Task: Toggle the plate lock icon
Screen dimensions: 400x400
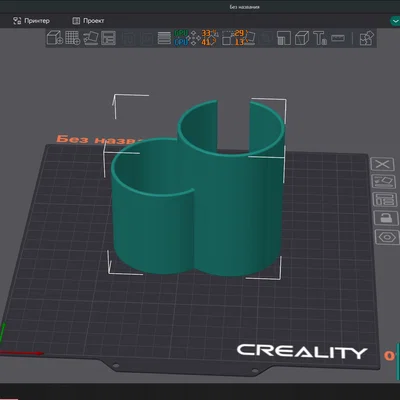Action: click(x=386, y=218)
